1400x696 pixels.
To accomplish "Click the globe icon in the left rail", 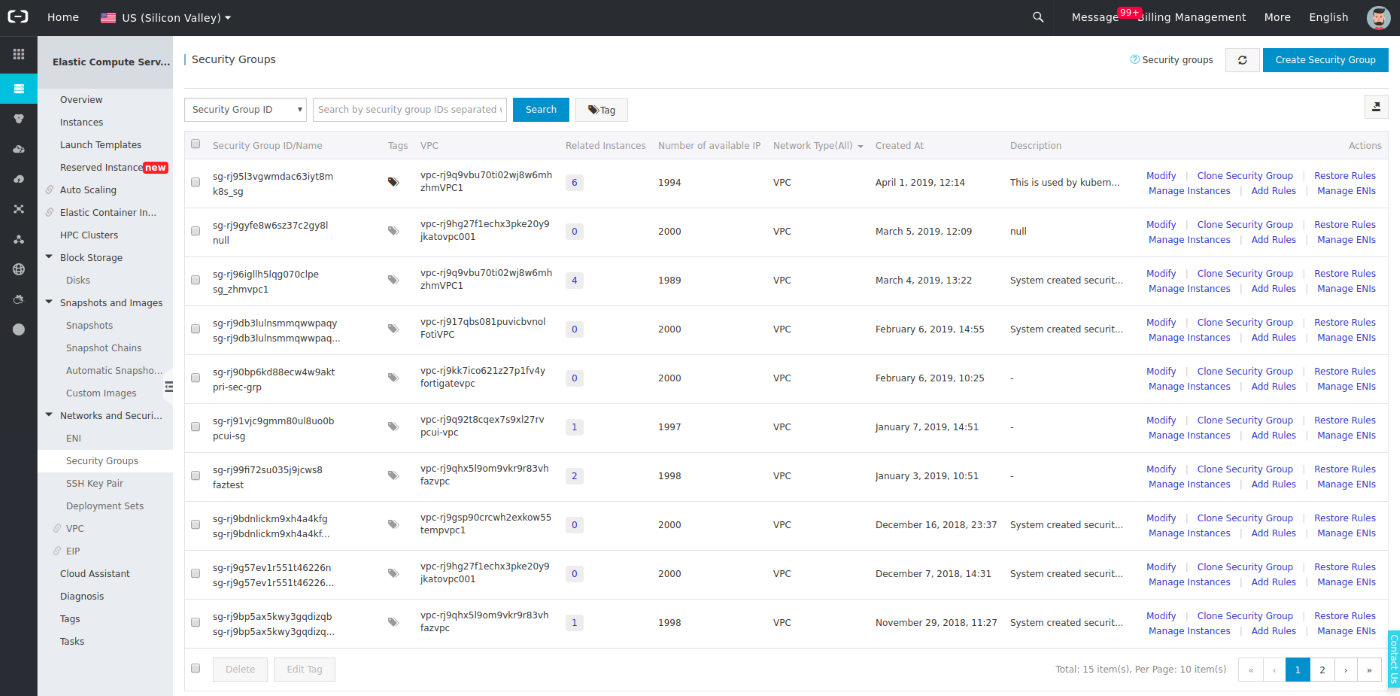I will click(18, 269).
